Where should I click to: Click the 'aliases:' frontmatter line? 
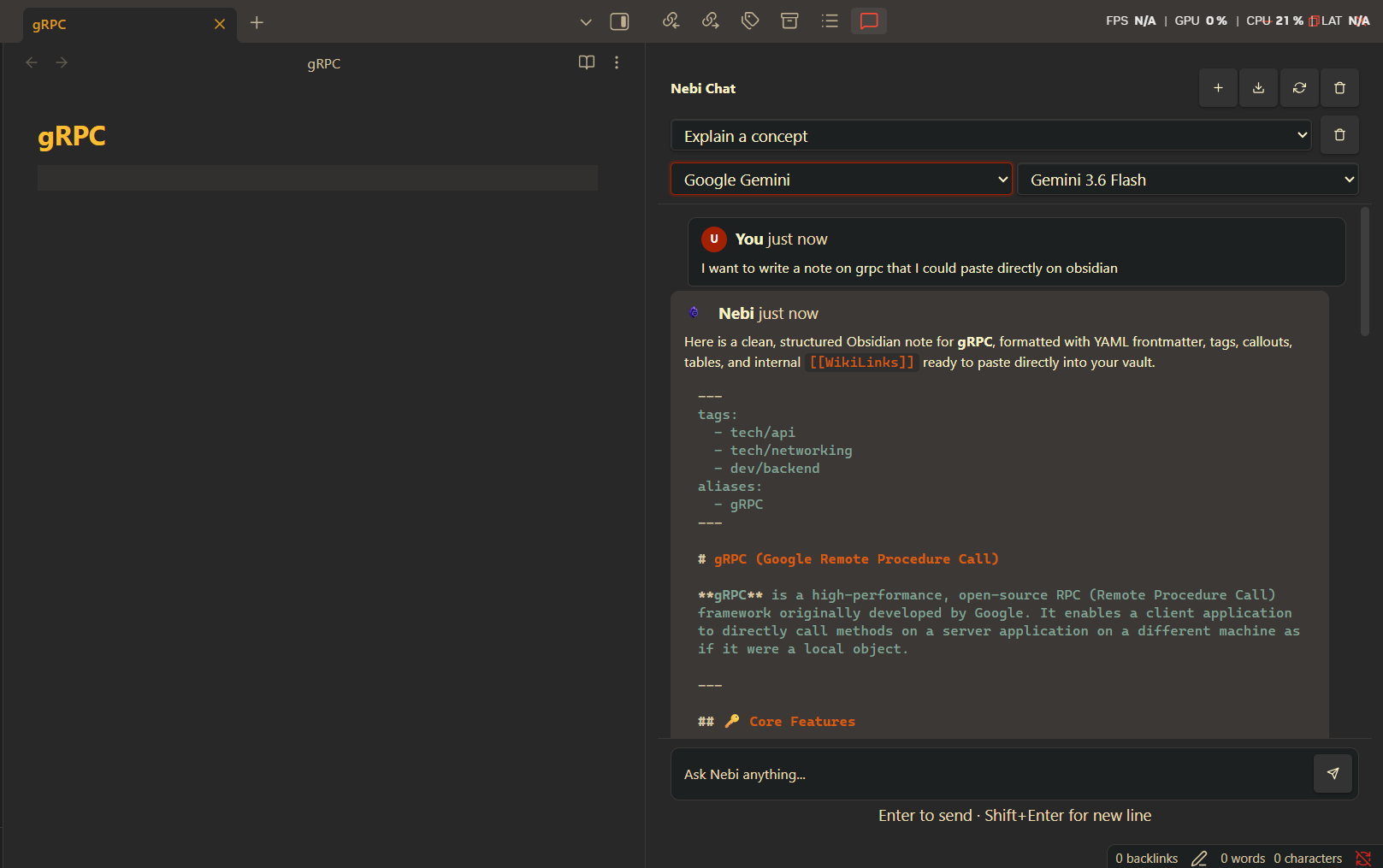click(x=730, y=487)
